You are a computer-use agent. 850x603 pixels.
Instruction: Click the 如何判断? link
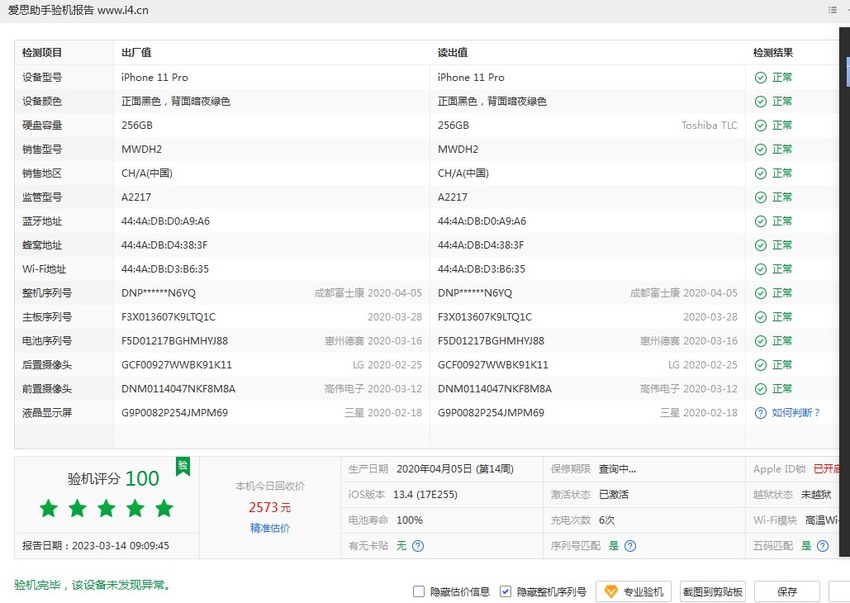[796, 413]
